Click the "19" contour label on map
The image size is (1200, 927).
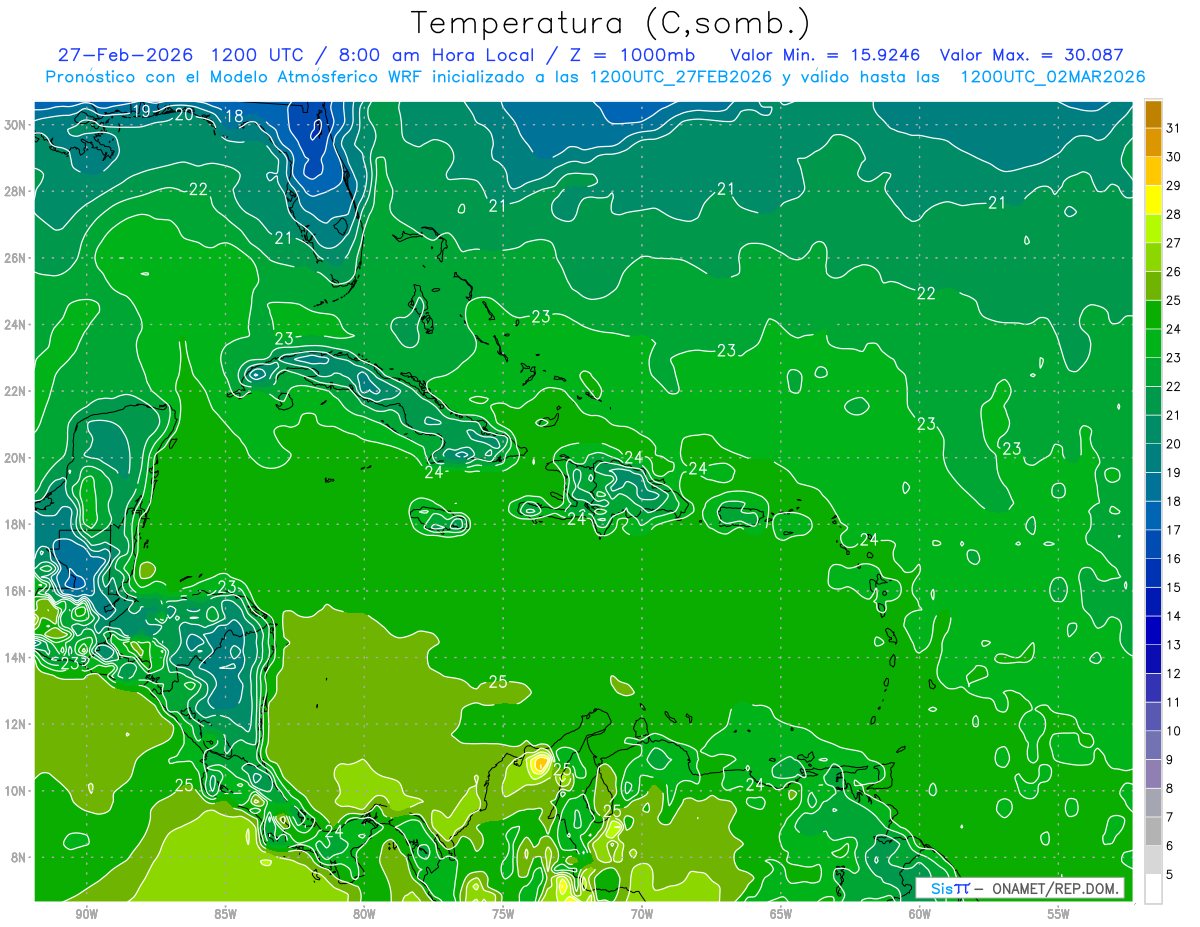tap(141, 111)
